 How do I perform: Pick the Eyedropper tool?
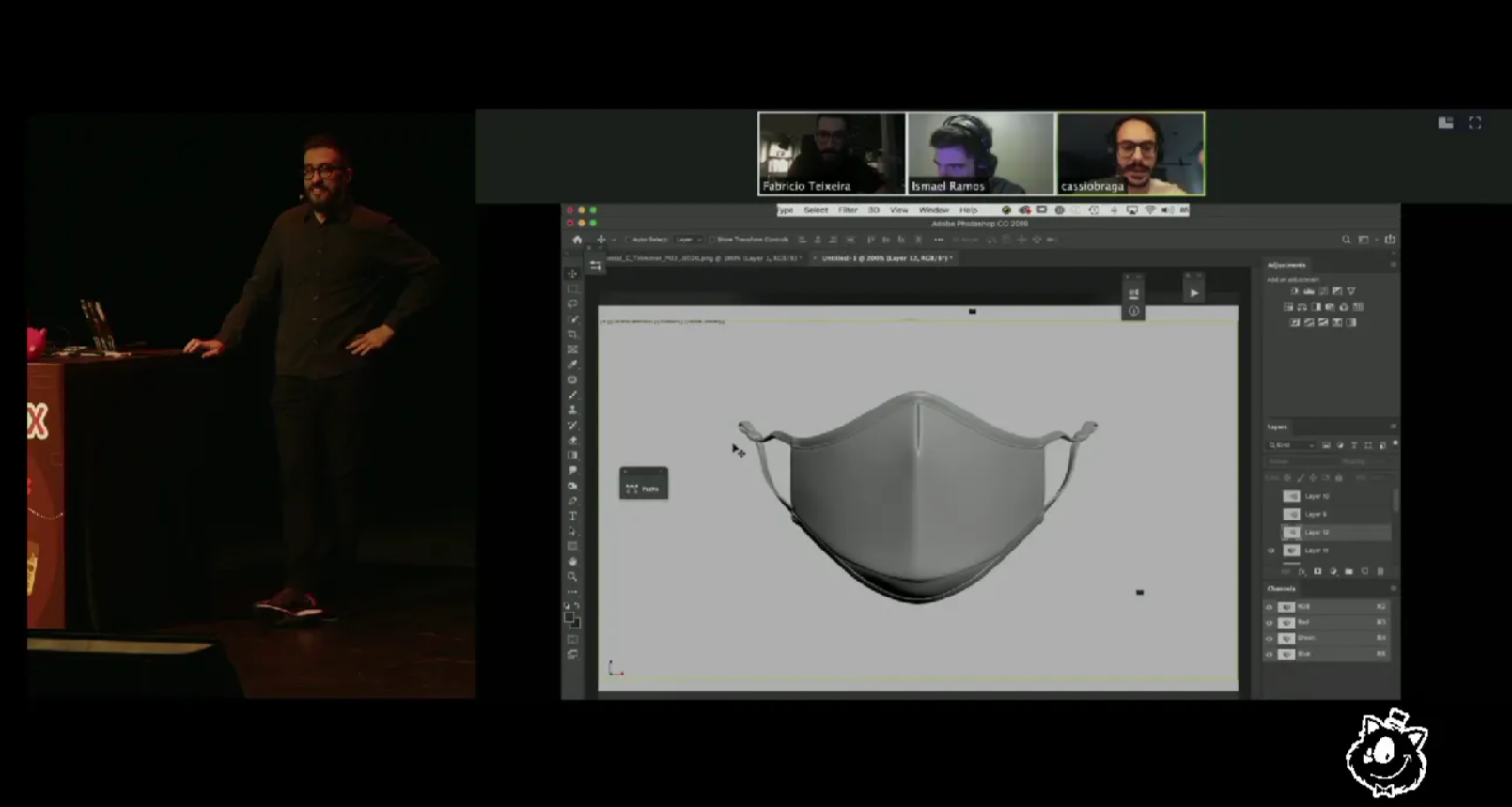(572, 365)
